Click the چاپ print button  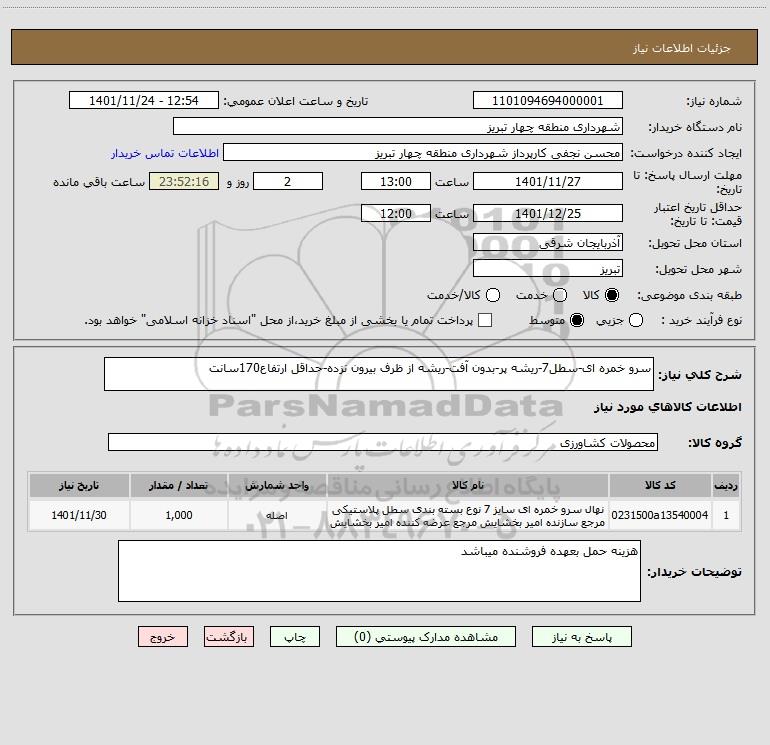tap(295, 637)
